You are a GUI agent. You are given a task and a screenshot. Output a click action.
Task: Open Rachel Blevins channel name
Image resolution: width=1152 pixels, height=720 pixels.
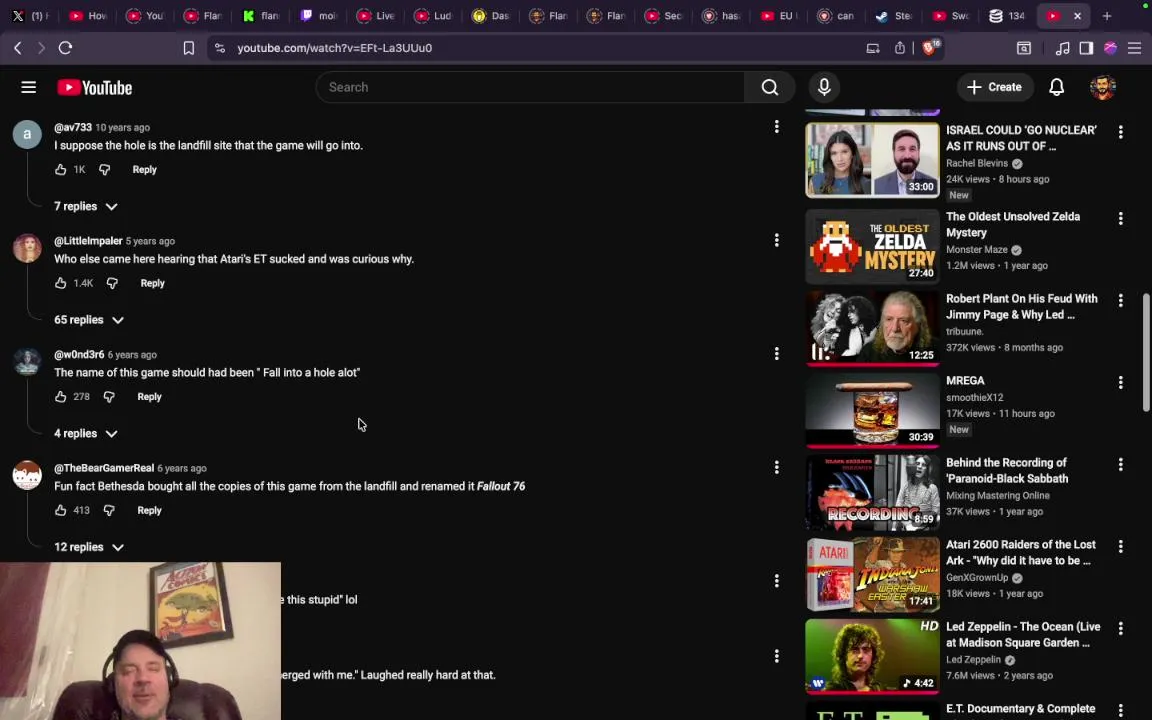click(x=976, y=163)
